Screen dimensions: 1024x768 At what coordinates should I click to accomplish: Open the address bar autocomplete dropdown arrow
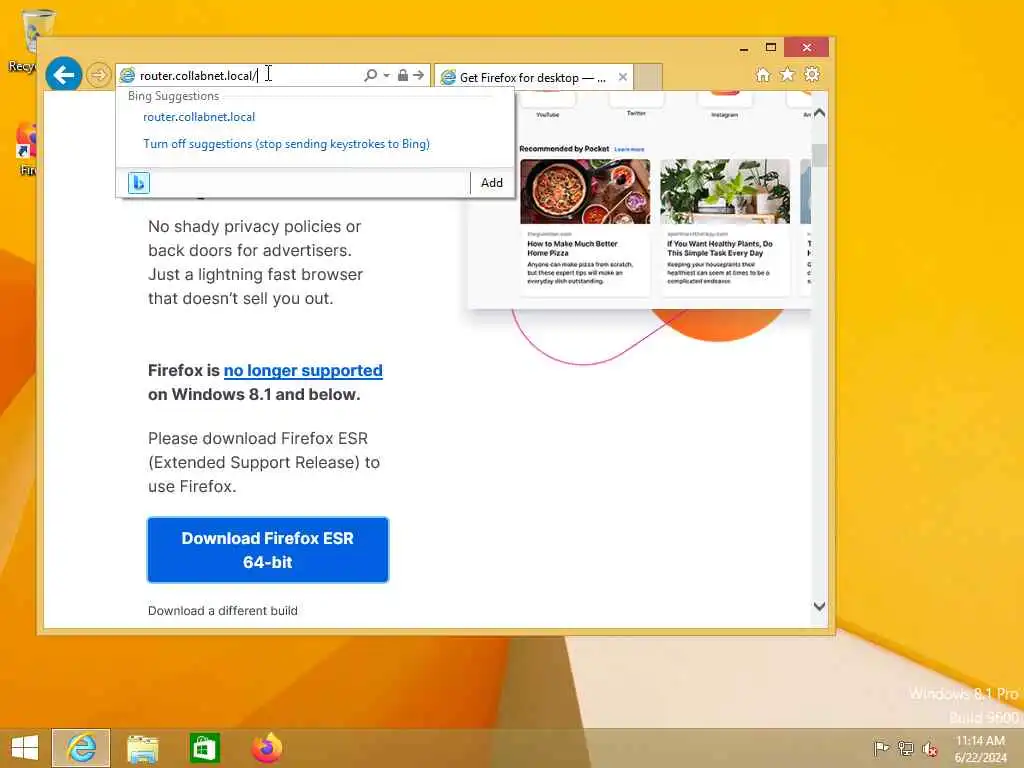(387, 76)
